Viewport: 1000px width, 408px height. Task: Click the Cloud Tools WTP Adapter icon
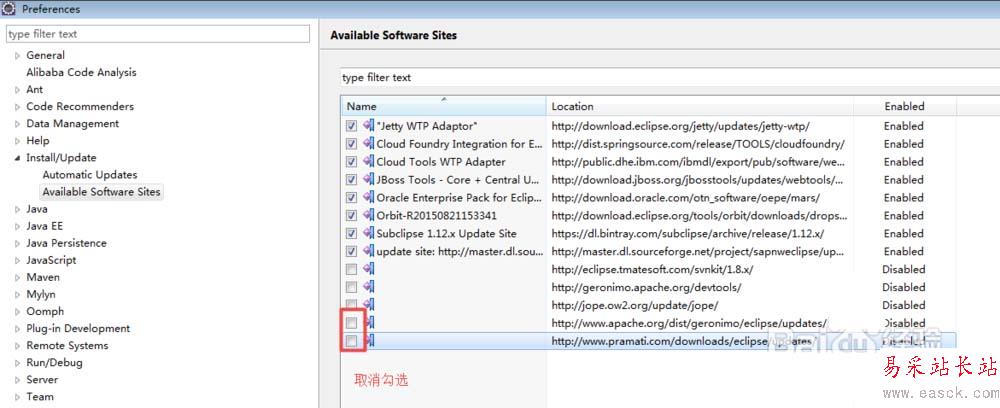click(x=368, y=162)
